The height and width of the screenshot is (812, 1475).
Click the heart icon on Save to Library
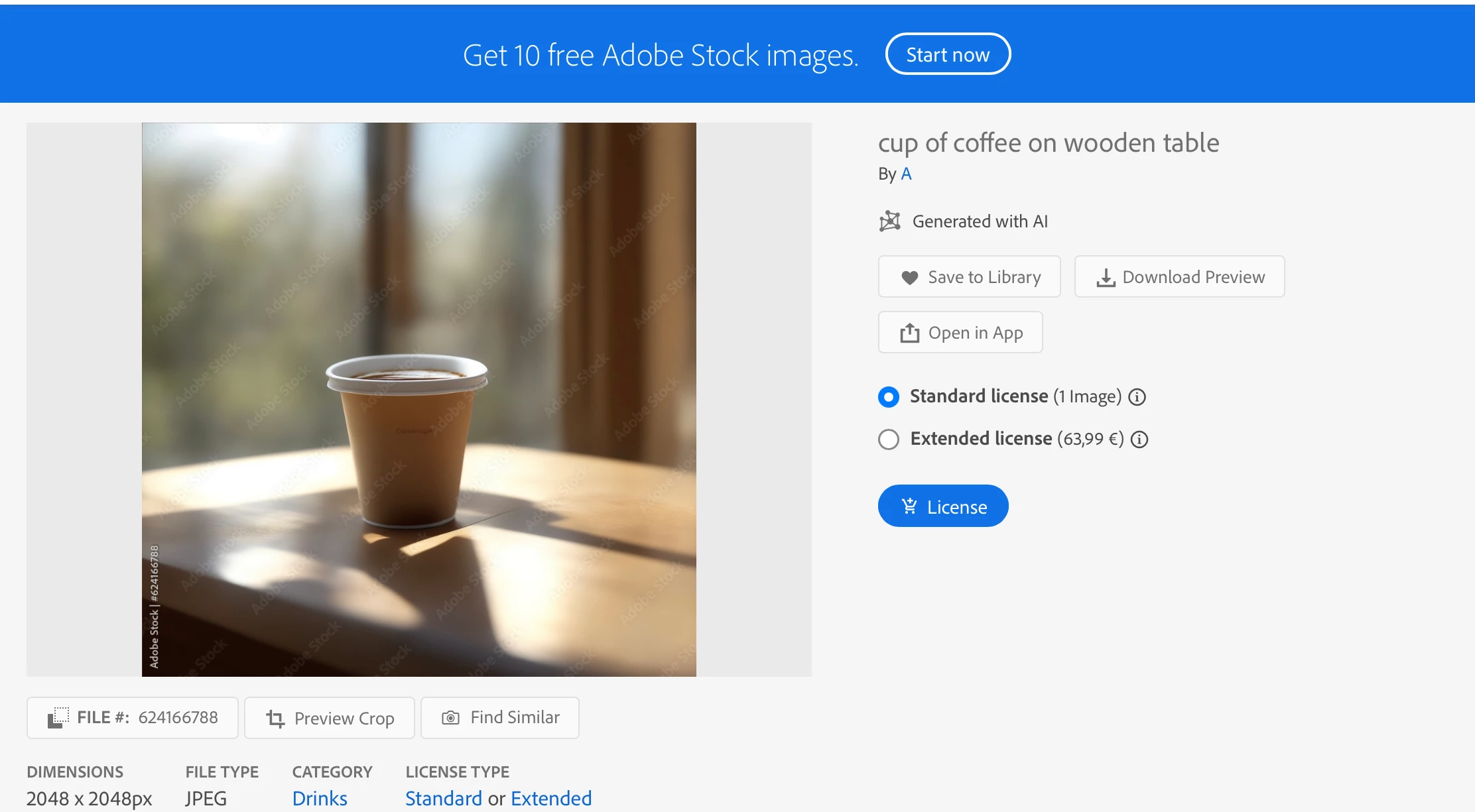click(909, 278)
